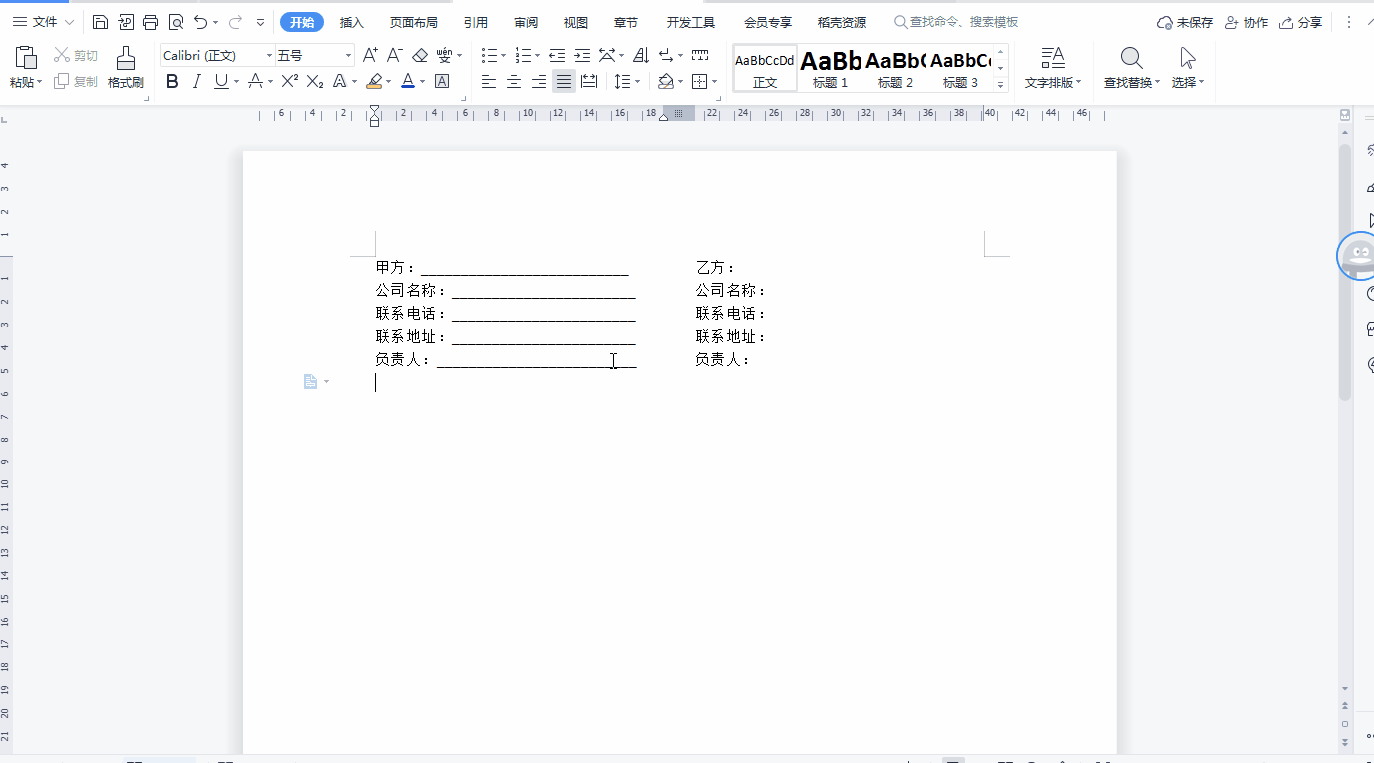Apply superscript formatting
Viewport: 1374px width, 763px height.
(289, 82)
